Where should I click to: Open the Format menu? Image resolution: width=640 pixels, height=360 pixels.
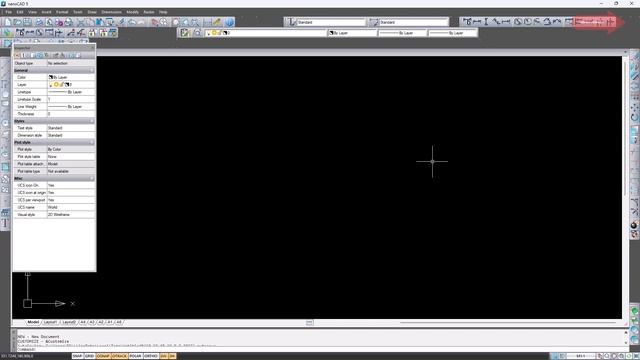tap(62, 12)
